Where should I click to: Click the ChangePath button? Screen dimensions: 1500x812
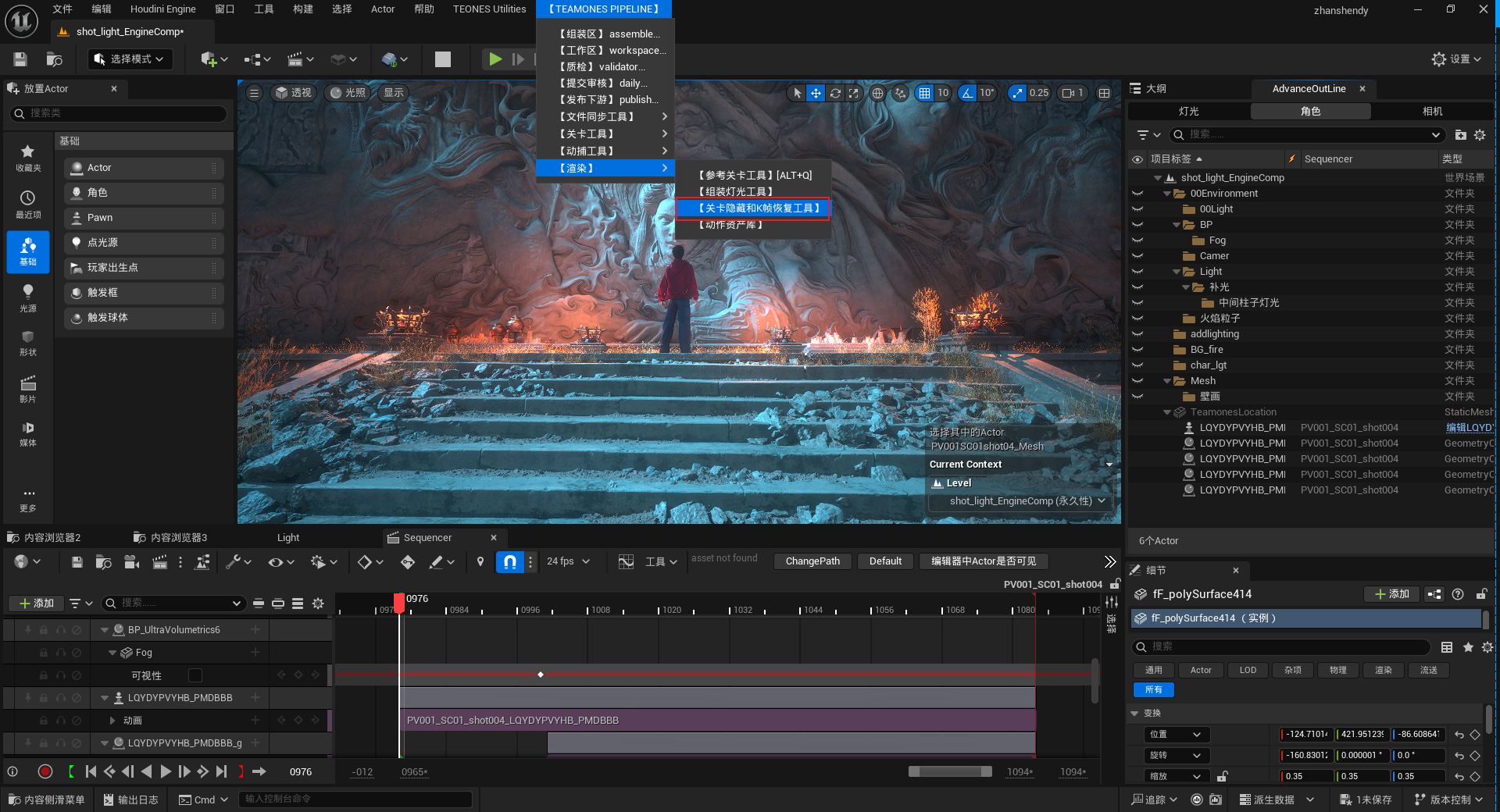(x=812, y=561)
